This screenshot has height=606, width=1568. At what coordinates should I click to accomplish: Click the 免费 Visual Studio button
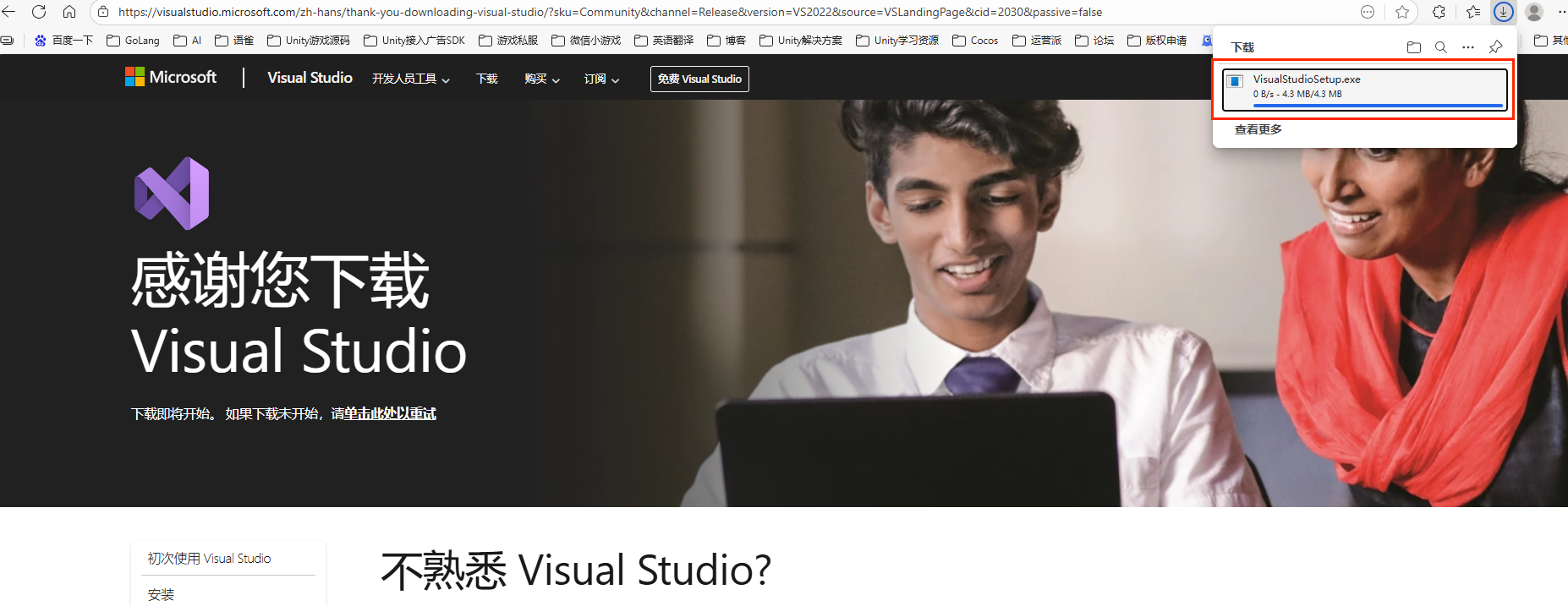tap(699, 79)
